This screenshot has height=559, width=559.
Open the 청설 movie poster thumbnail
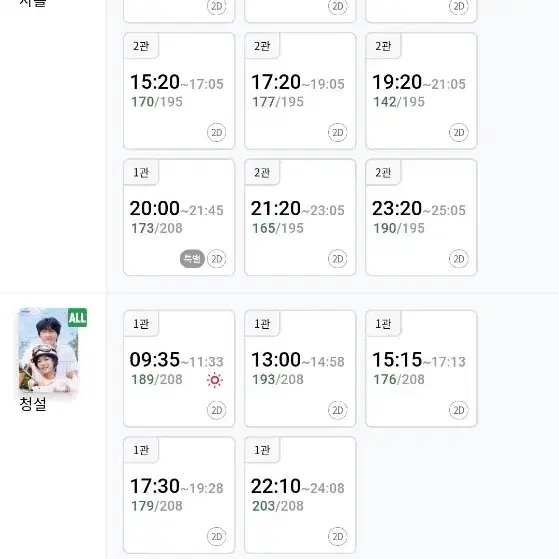tap(49, 350)
